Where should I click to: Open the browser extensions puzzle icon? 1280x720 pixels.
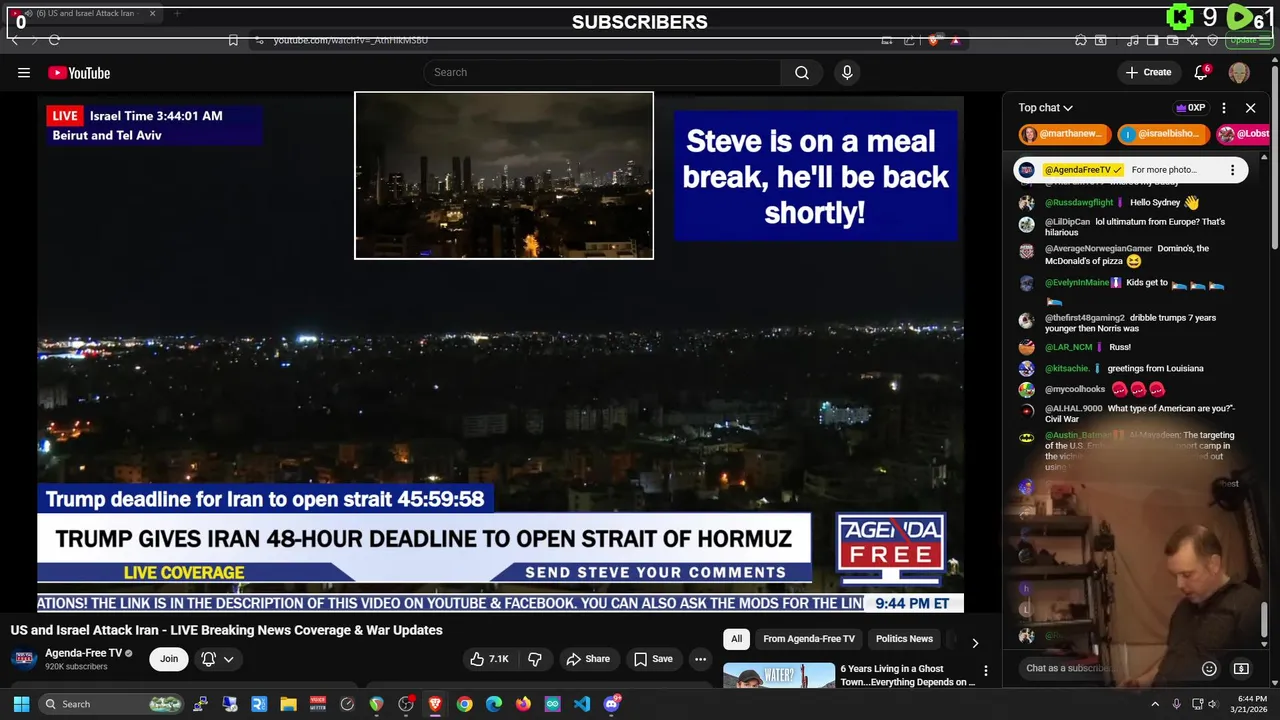pos(1081,40)
